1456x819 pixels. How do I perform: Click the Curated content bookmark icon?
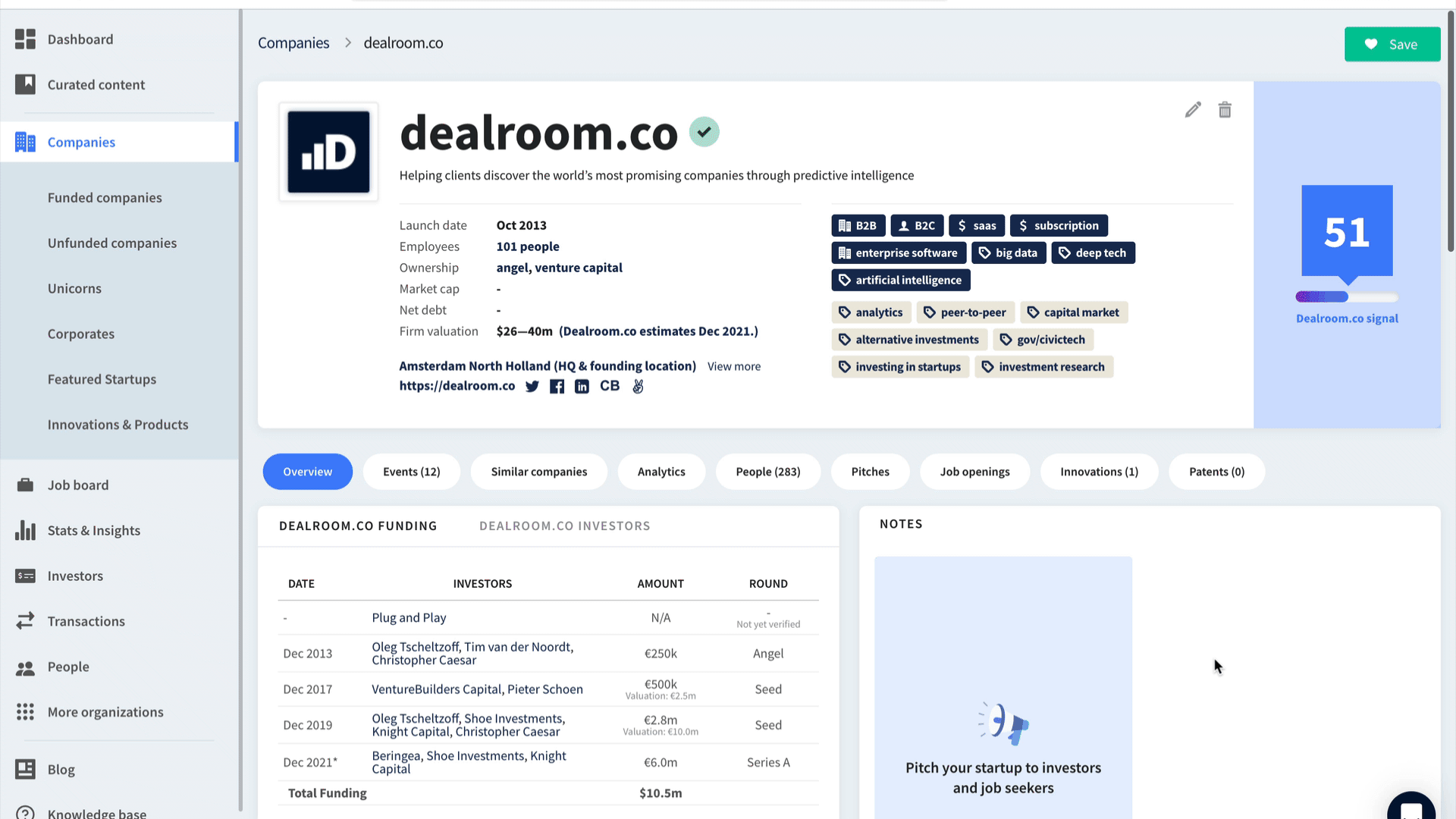(x=25, y=84)
